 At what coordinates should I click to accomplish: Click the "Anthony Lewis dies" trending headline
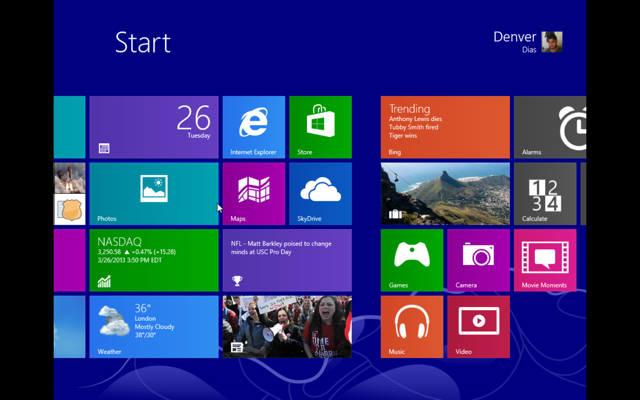coord(416,119)
